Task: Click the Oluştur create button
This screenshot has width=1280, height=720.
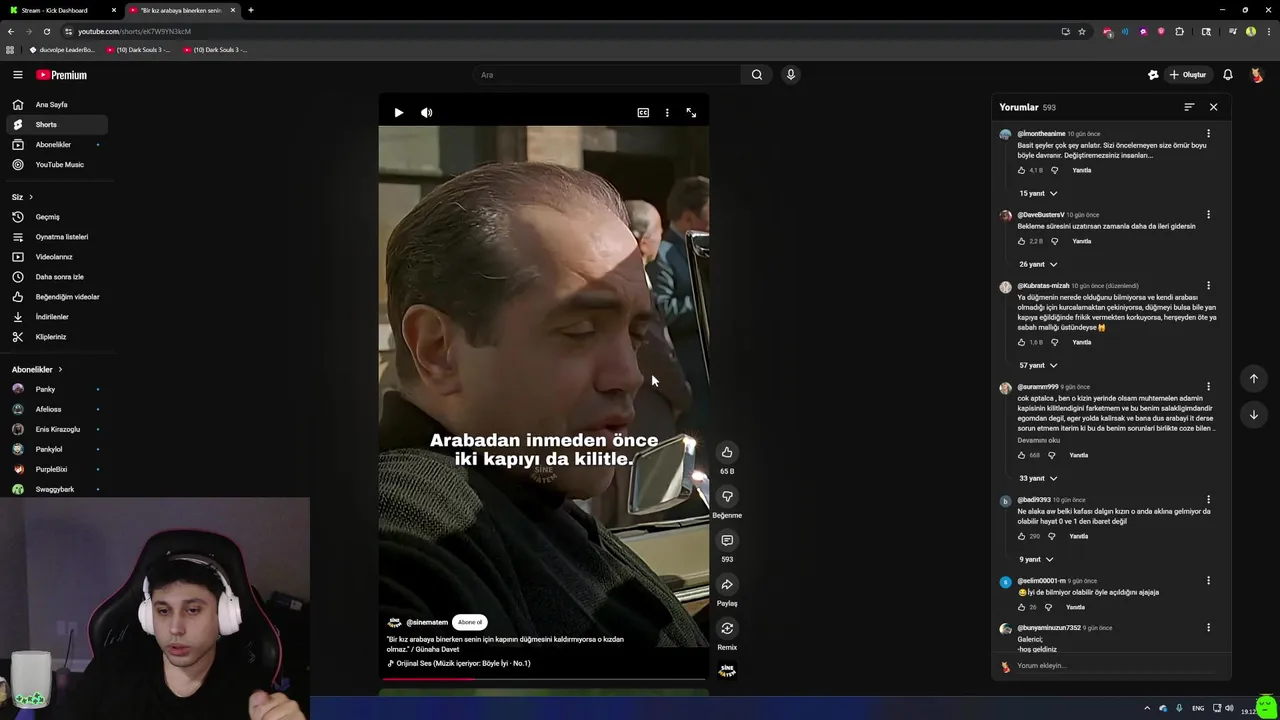Action: [x=1188, y=75]
